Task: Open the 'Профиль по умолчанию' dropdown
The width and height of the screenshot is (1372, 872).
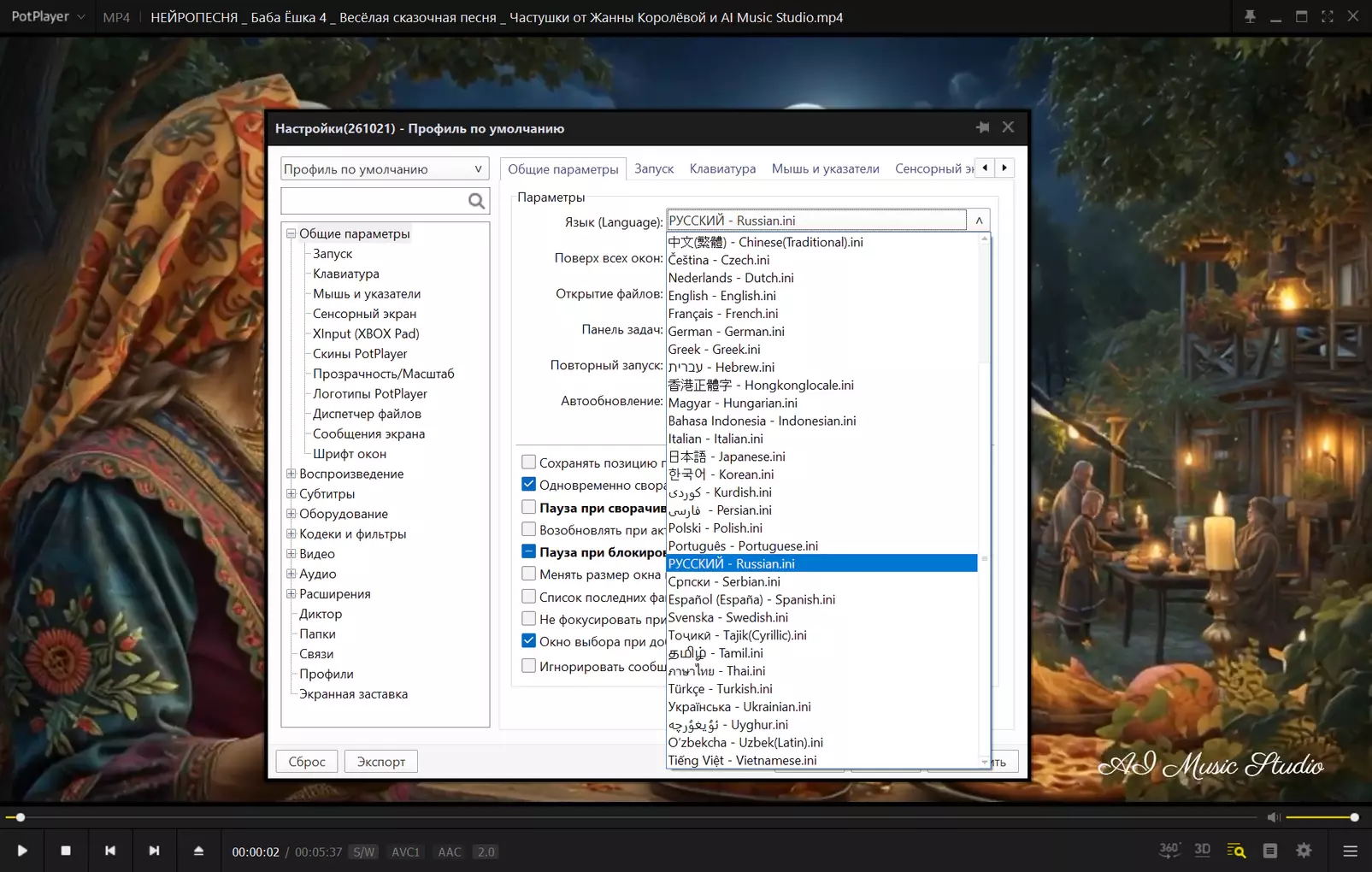Action: 385,168
